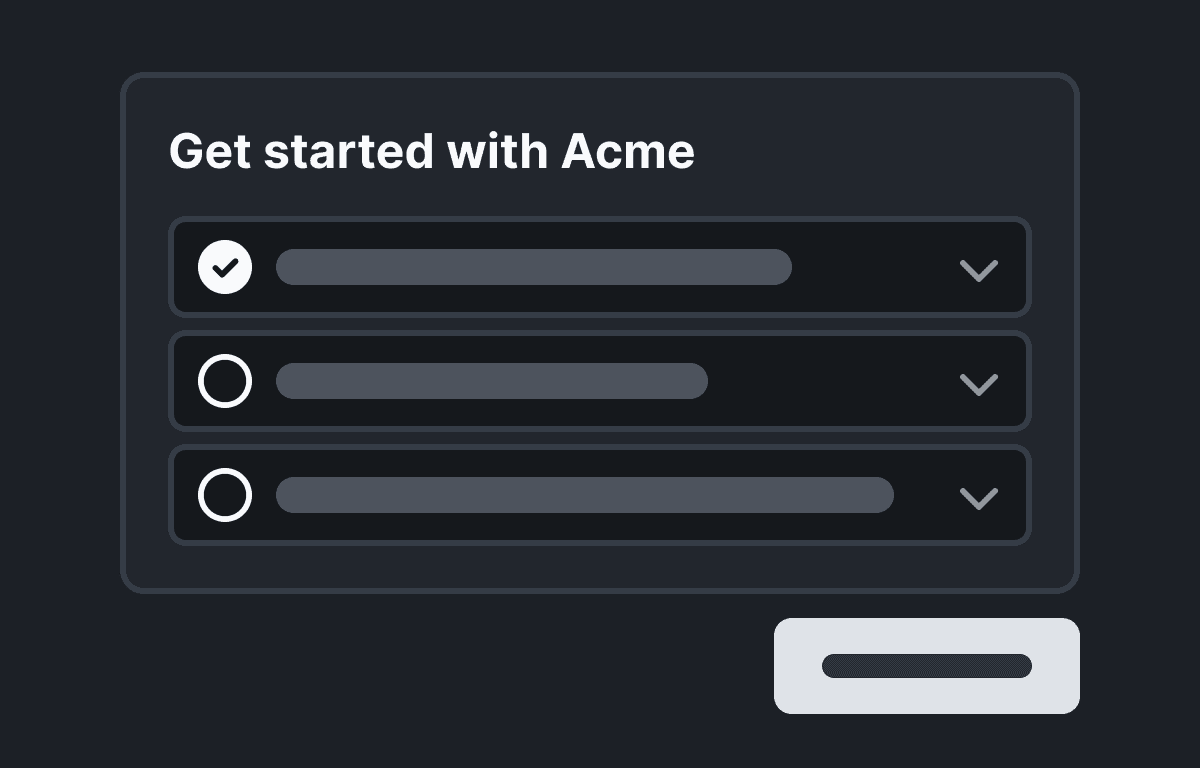Open the third item's chevron dropdown

click(979, 498)
